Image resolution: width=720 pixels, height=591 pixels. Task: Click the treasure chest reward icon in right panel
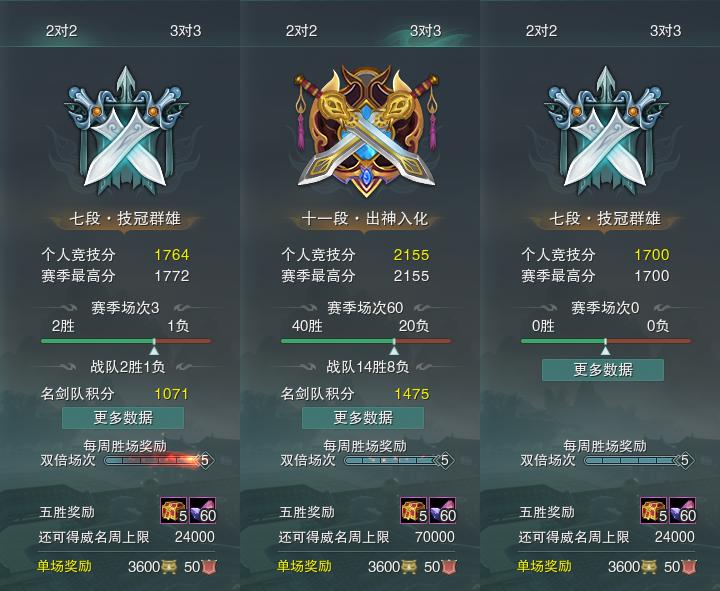654,510
